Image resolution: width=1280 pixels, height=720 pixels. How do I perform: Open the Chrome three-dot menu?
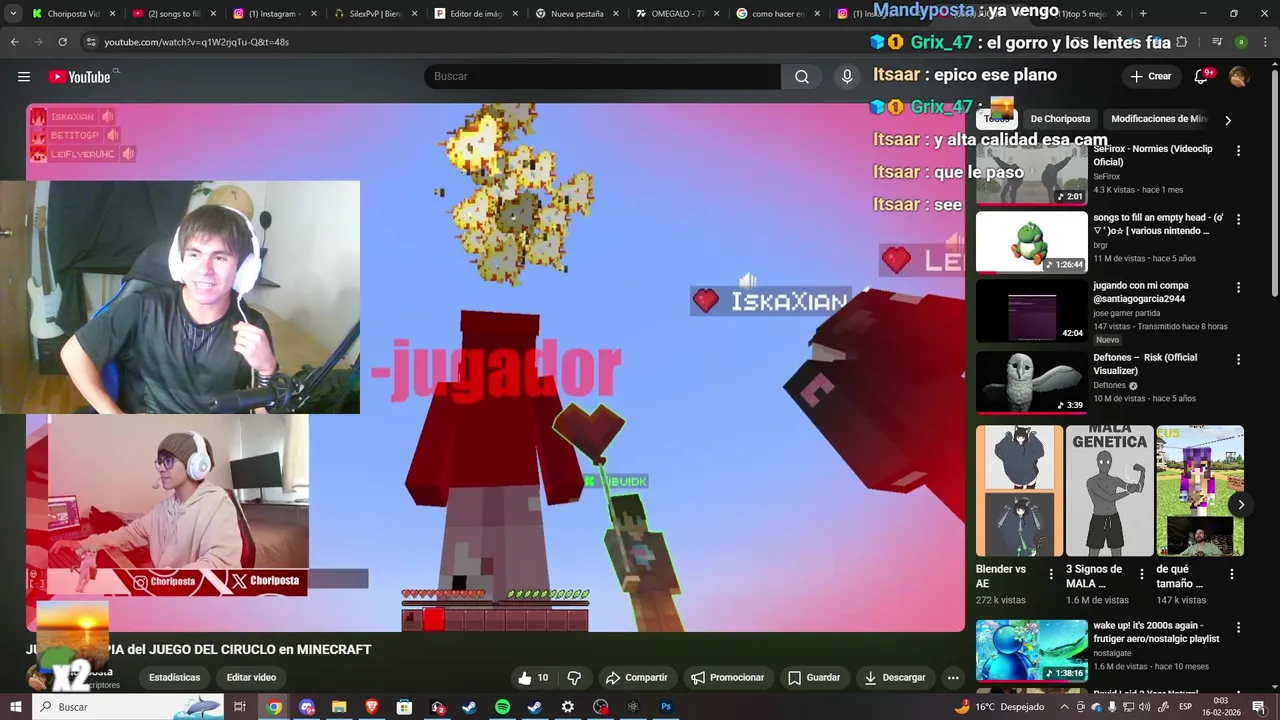(x=1265, y=42)
